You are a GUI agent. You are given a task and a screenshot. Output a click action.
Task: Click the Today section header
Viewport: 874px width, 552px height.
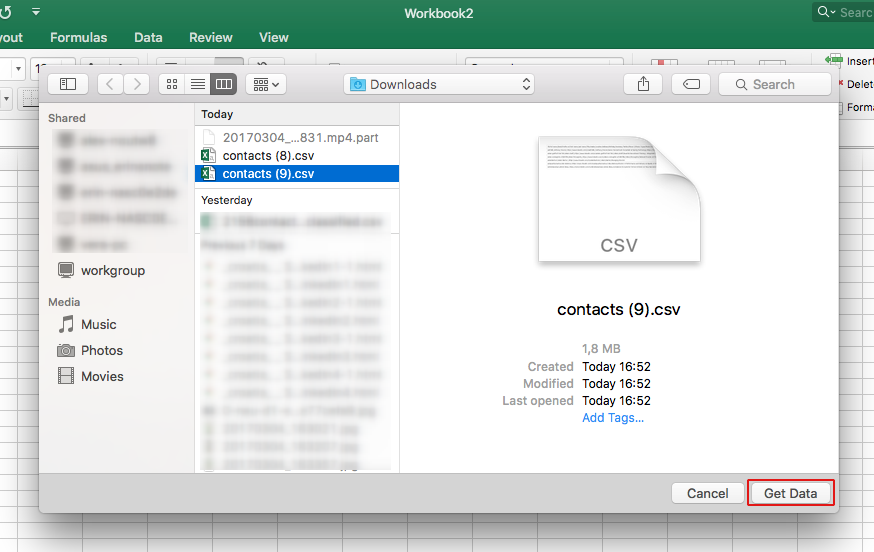(217, 114)
